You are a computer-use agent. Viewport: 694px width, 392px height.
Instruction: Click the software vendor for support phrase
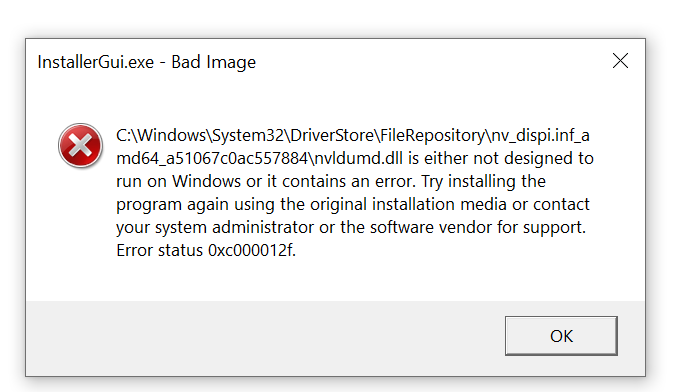(x=478, y=227)
